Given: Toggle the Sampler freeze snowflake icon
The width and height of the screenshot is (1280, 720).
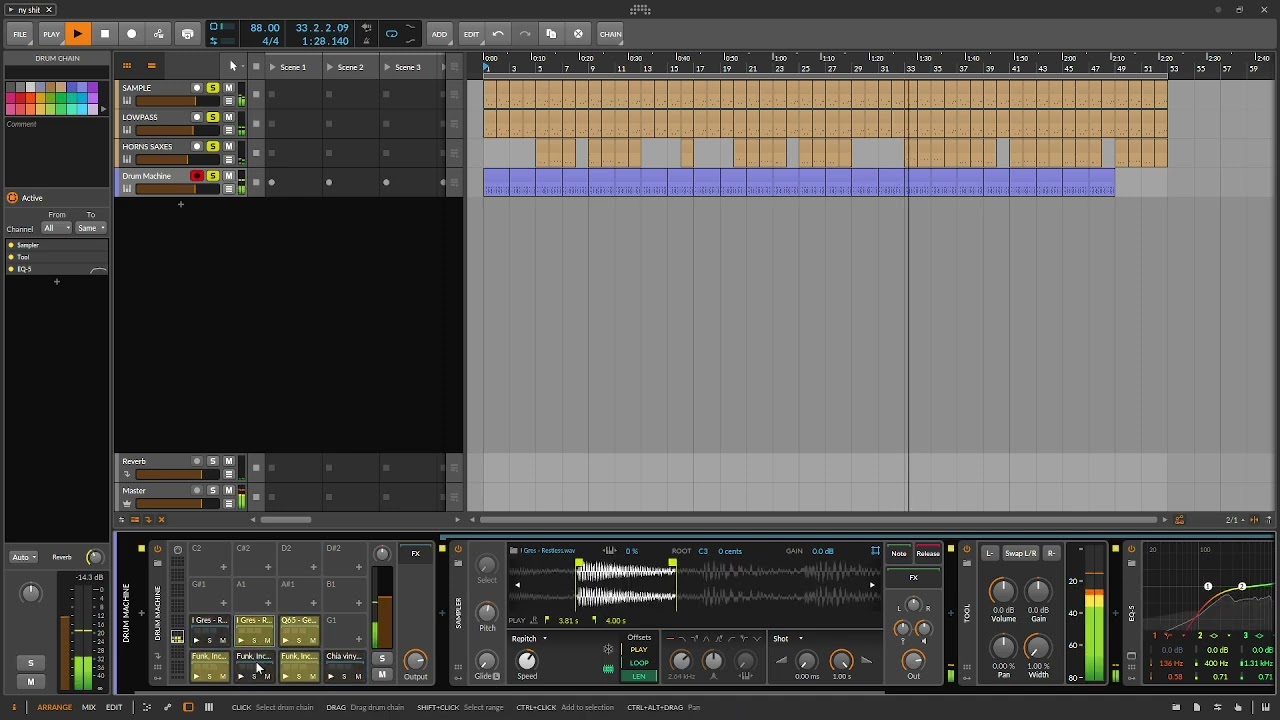Looking at the screenshot, I should [607, 650].
